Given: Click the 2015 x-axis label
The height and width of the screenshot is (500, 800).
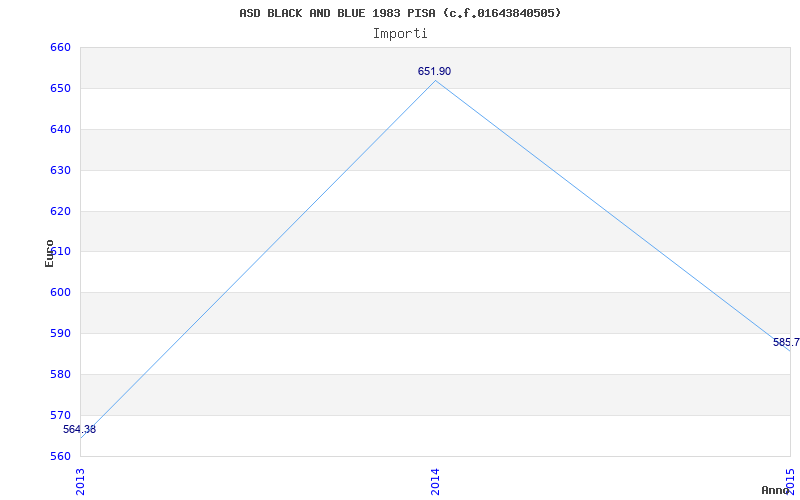Looking at the screenshot, I should (x=790, y=481).
